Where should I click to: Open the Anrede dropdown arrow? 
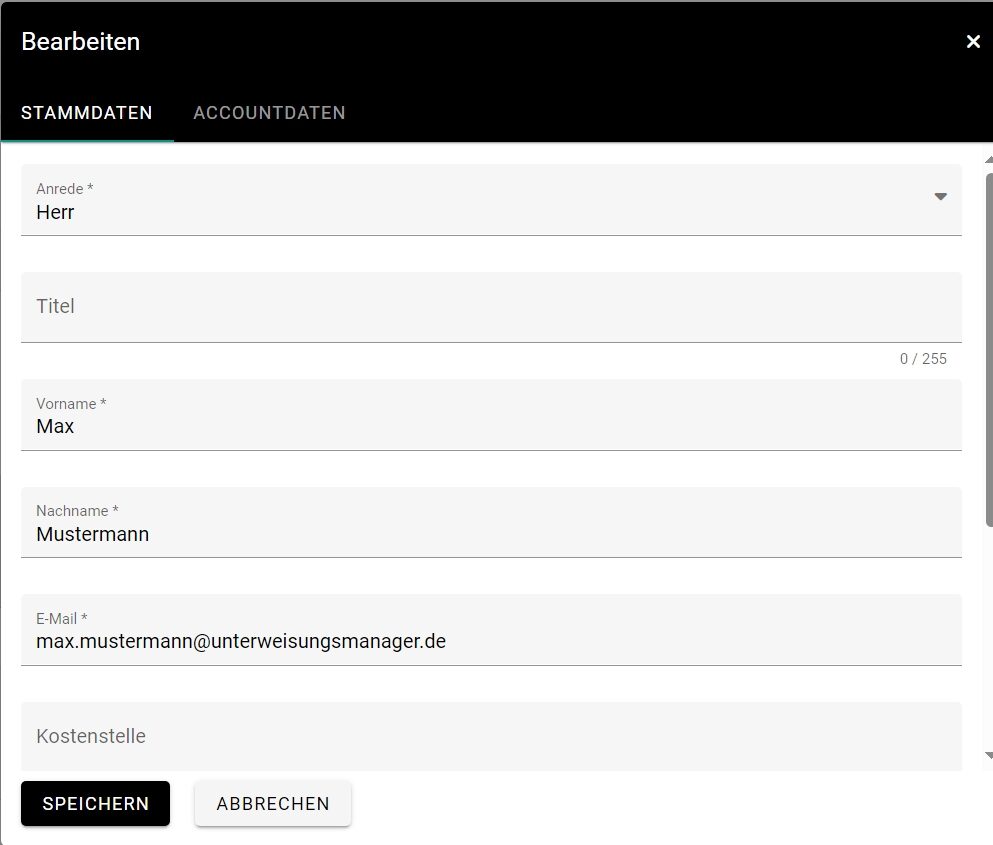(x=940, y=197)
